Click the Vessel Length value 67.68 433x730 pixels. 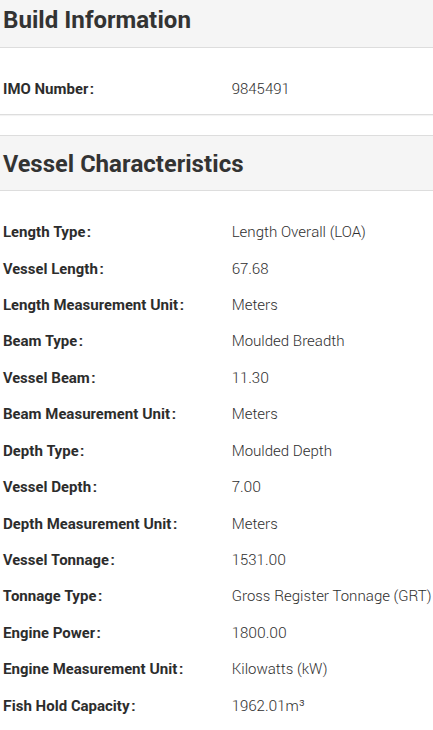[x=250, y=269]
